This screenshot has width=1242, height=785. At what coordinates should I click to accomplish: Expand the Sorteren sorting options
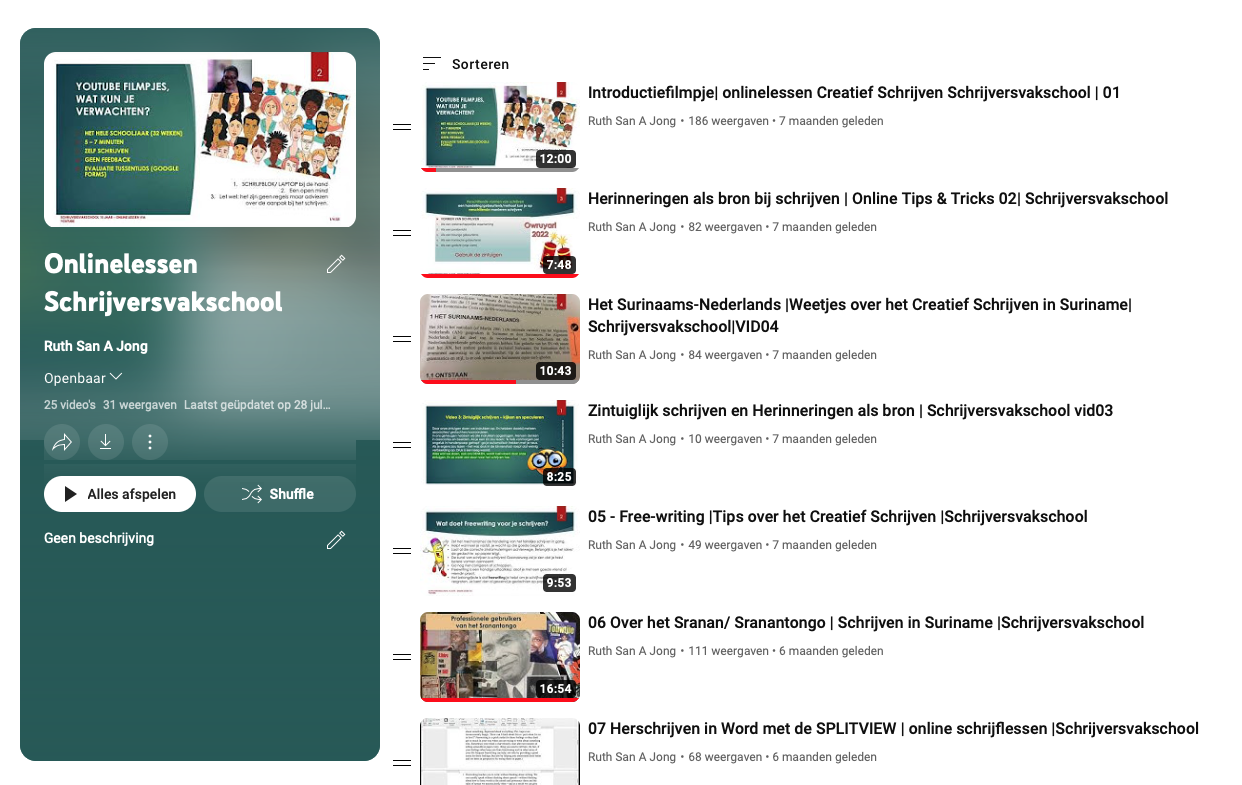tap(467, 63)
